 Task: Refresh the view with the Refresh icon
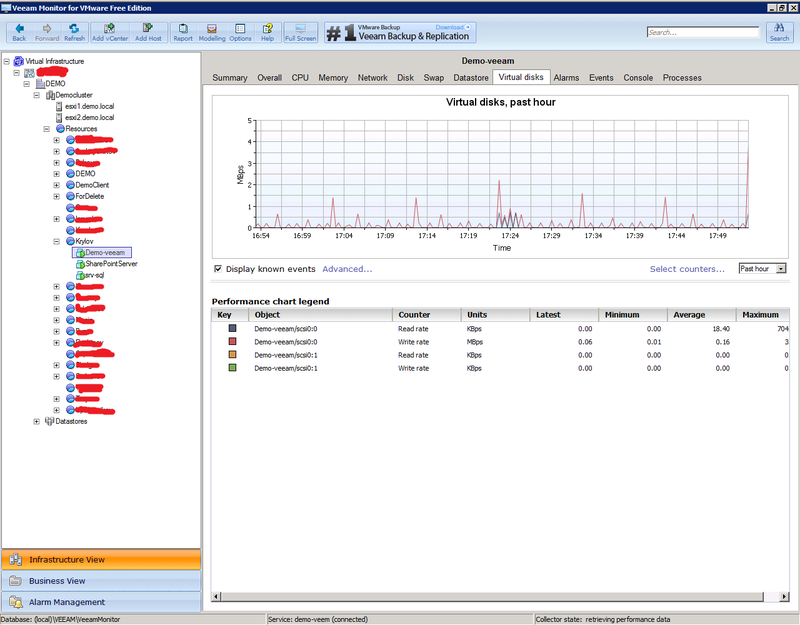(x=74, y=32)
